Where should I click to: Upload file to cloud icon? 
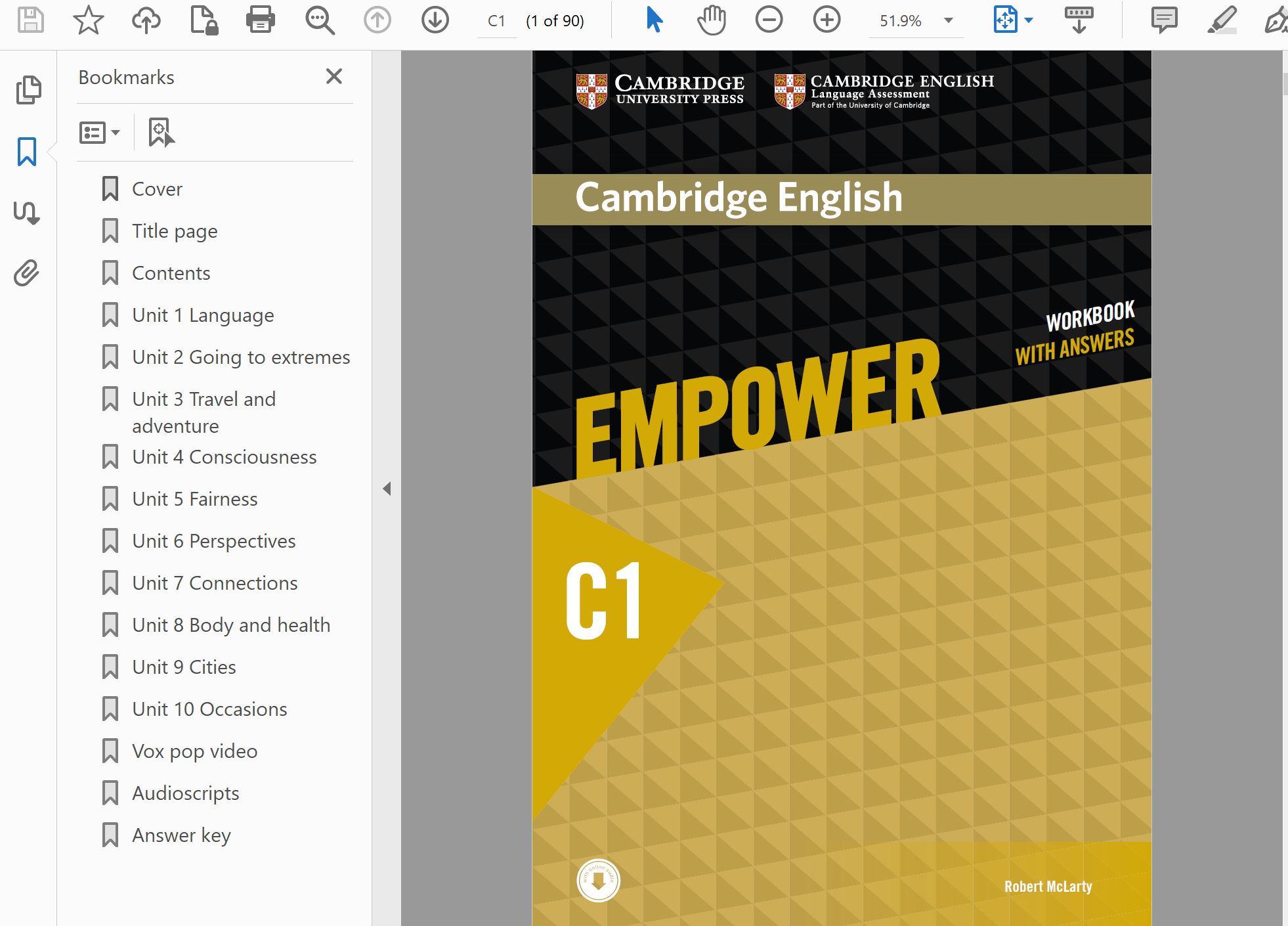pyautogui.click(x=146, y=20)
